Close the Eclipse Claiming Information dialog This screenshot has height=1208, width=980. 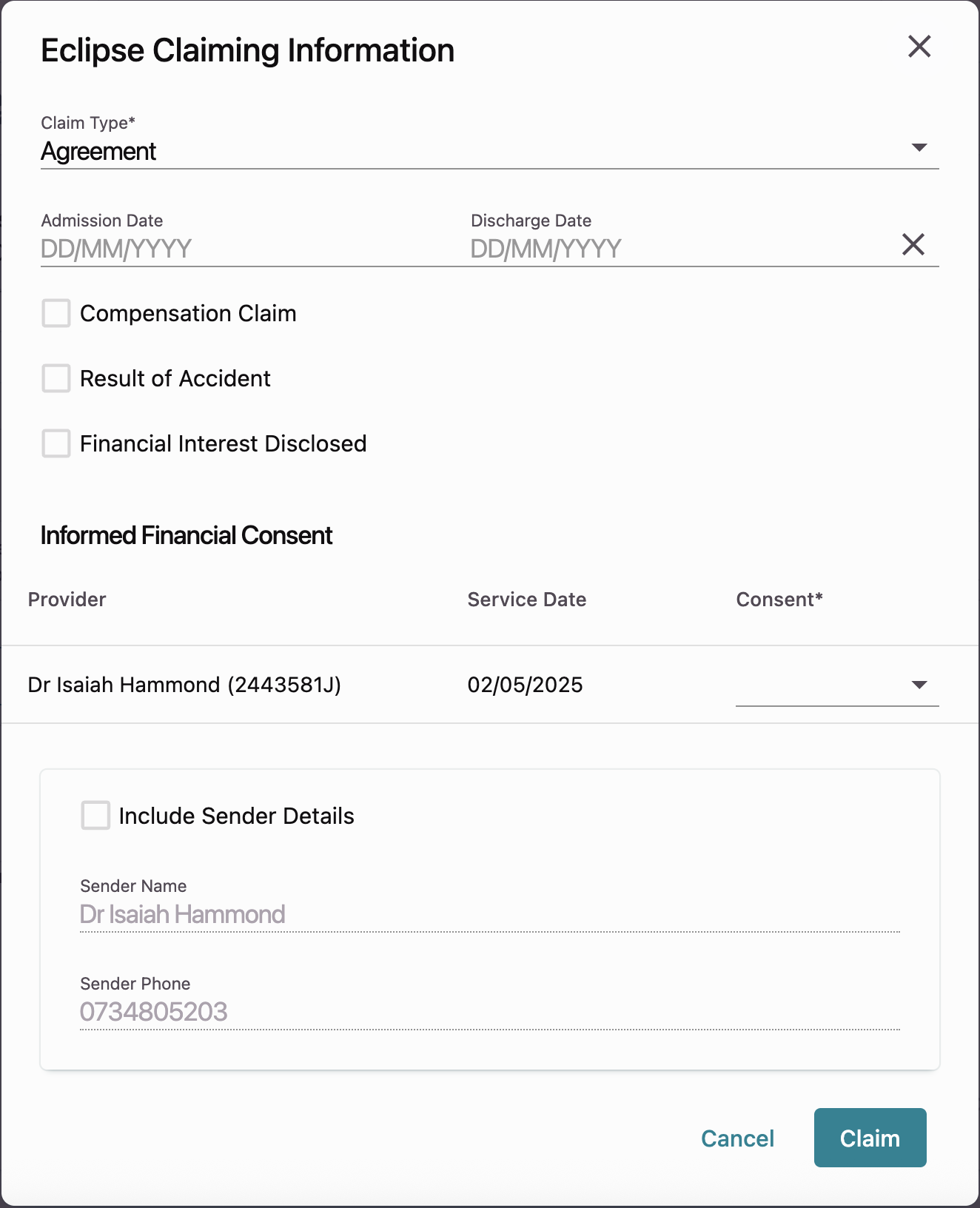click(x=919, y=46)
